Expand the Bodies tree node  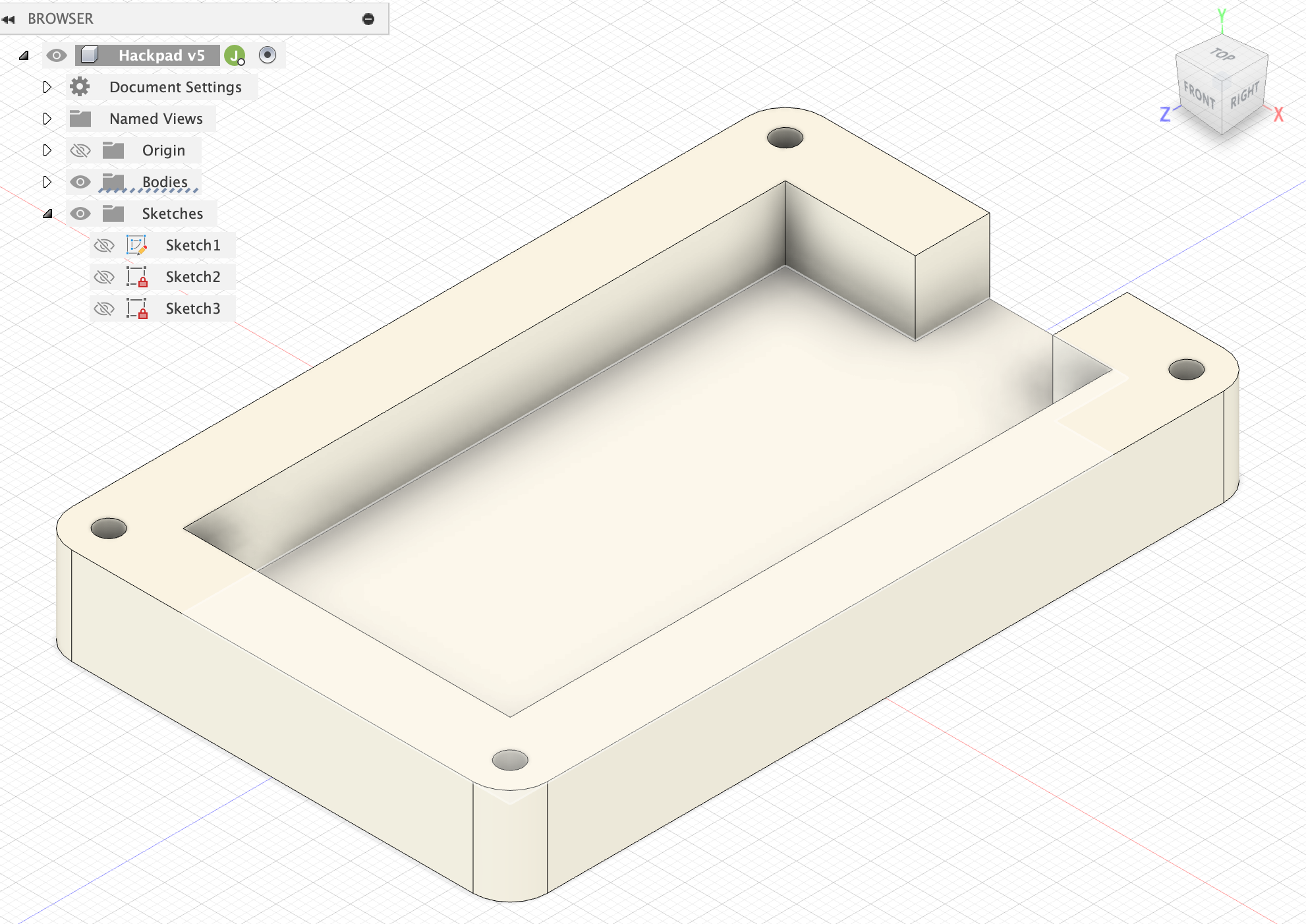point(47,182)
